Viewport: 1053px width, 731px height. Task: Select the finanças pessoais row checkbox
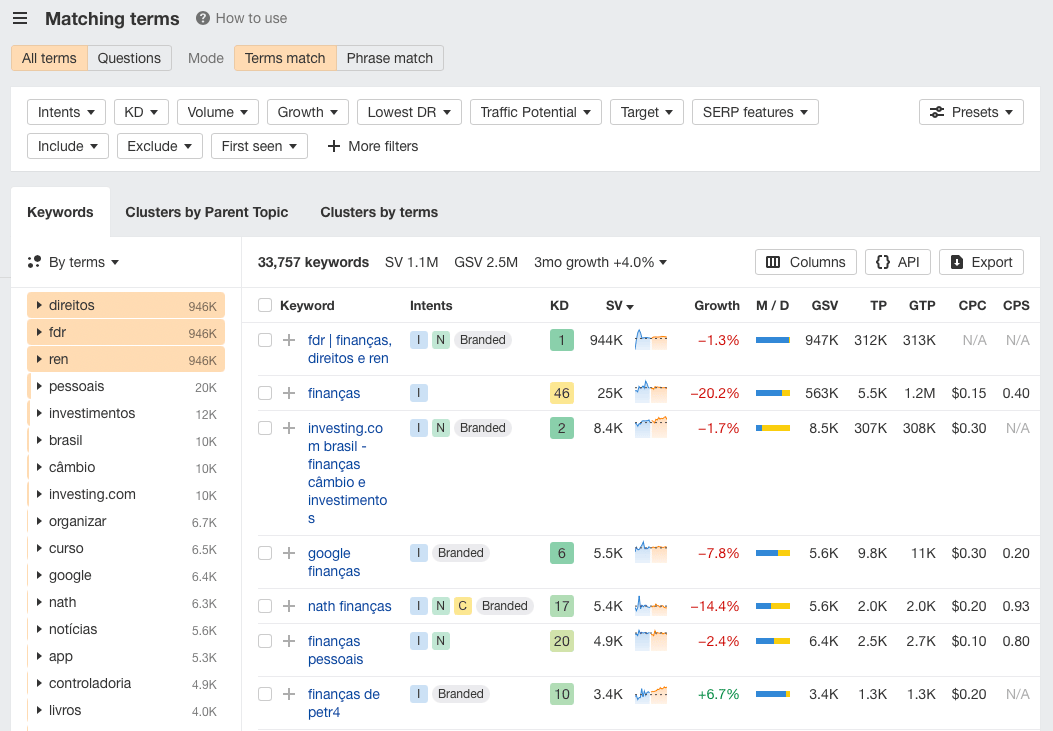click(x=265, y=641)
